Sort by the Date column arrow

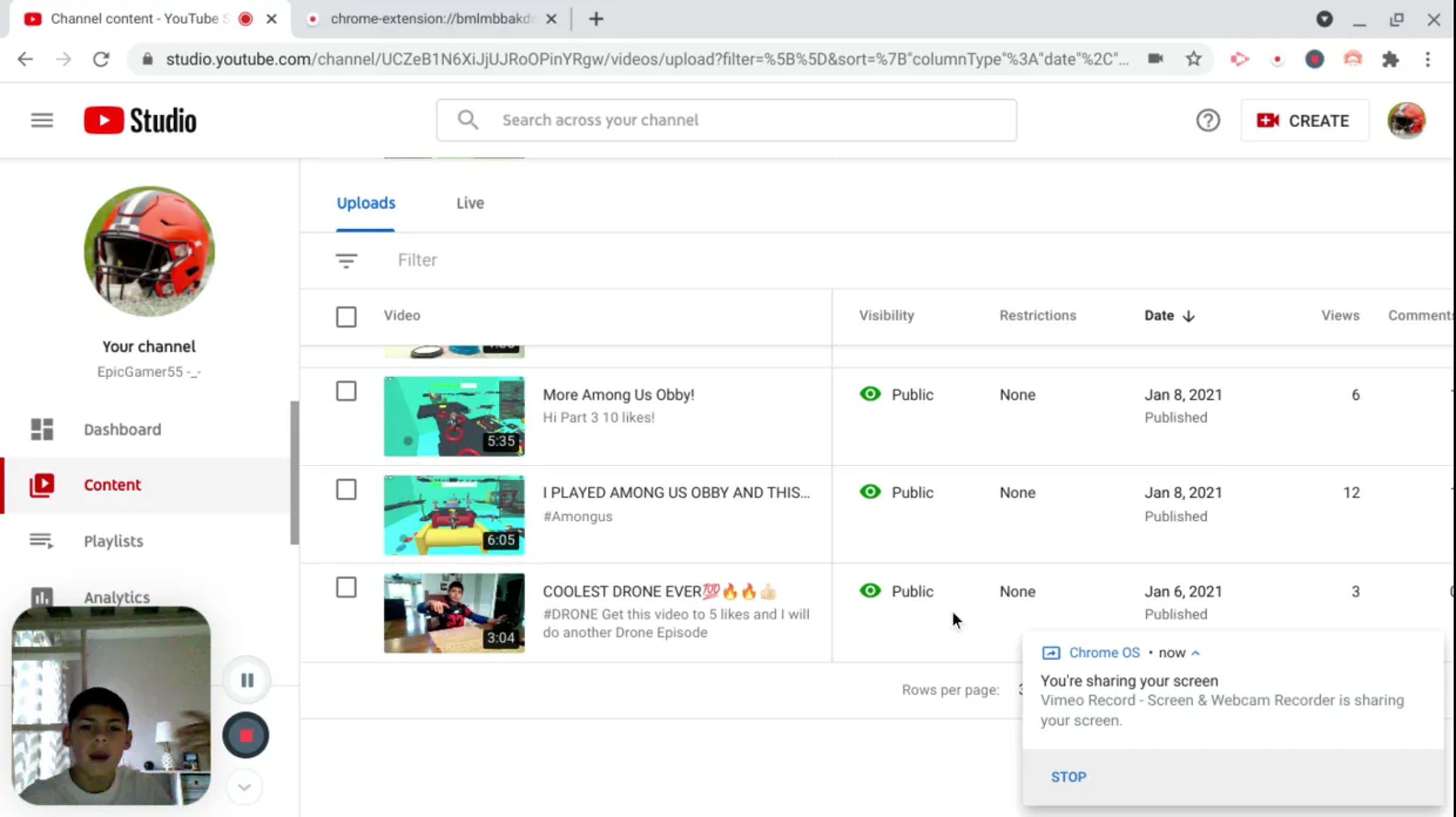pyautogui.click(x=1188, y=316)
